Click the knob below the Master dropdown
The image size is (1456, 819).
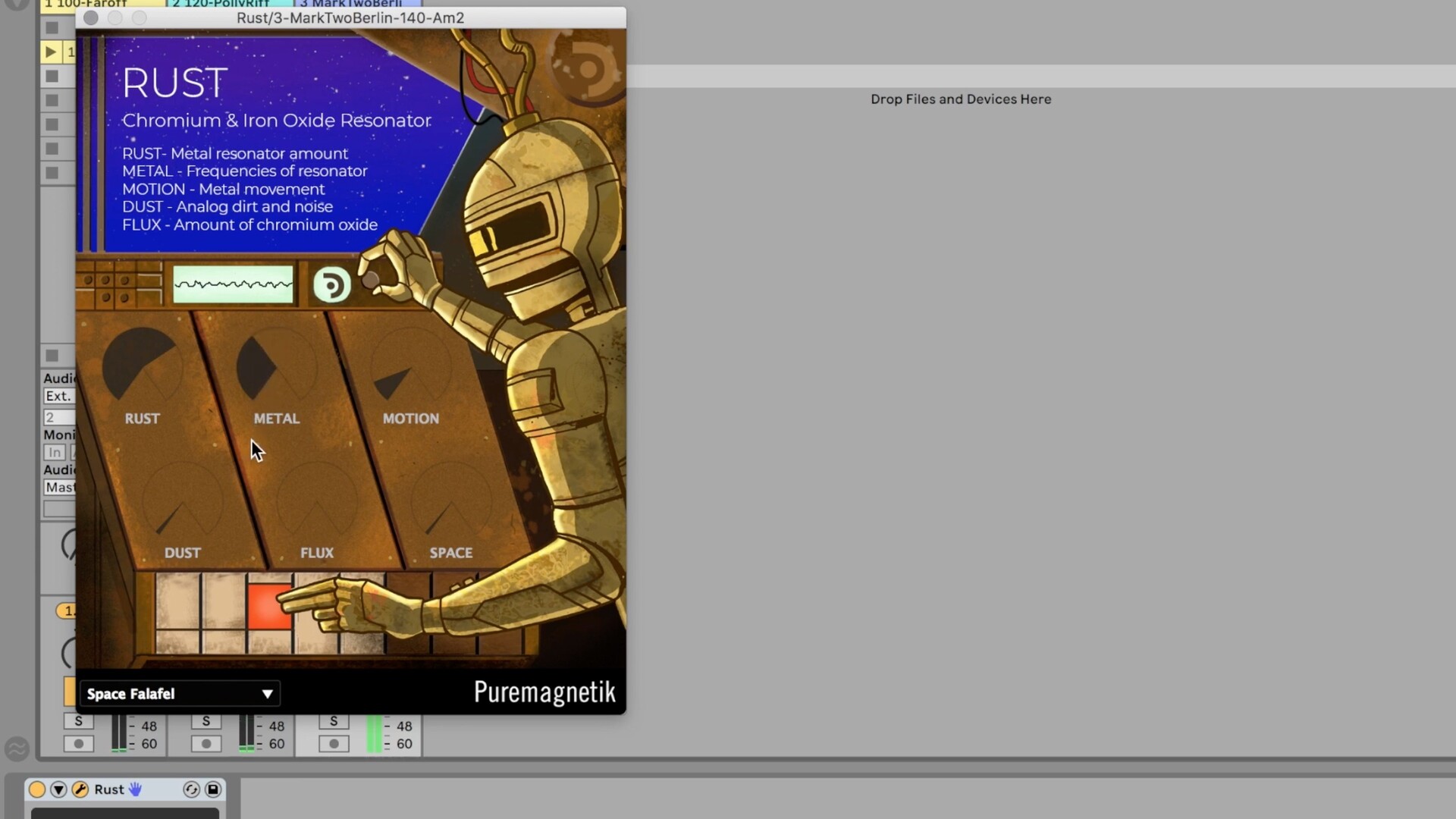pos(69,546)
